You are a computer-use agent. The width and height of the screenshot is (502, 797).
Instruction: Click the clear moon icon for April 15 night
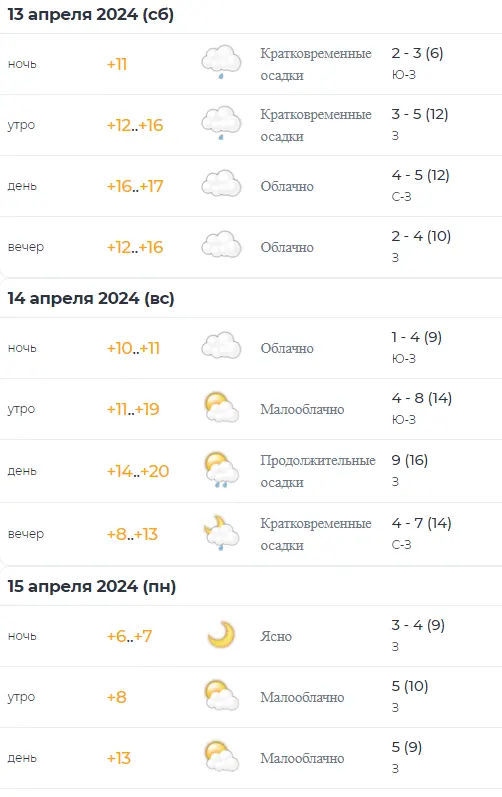pyautogui.click(x=222, y=635)
